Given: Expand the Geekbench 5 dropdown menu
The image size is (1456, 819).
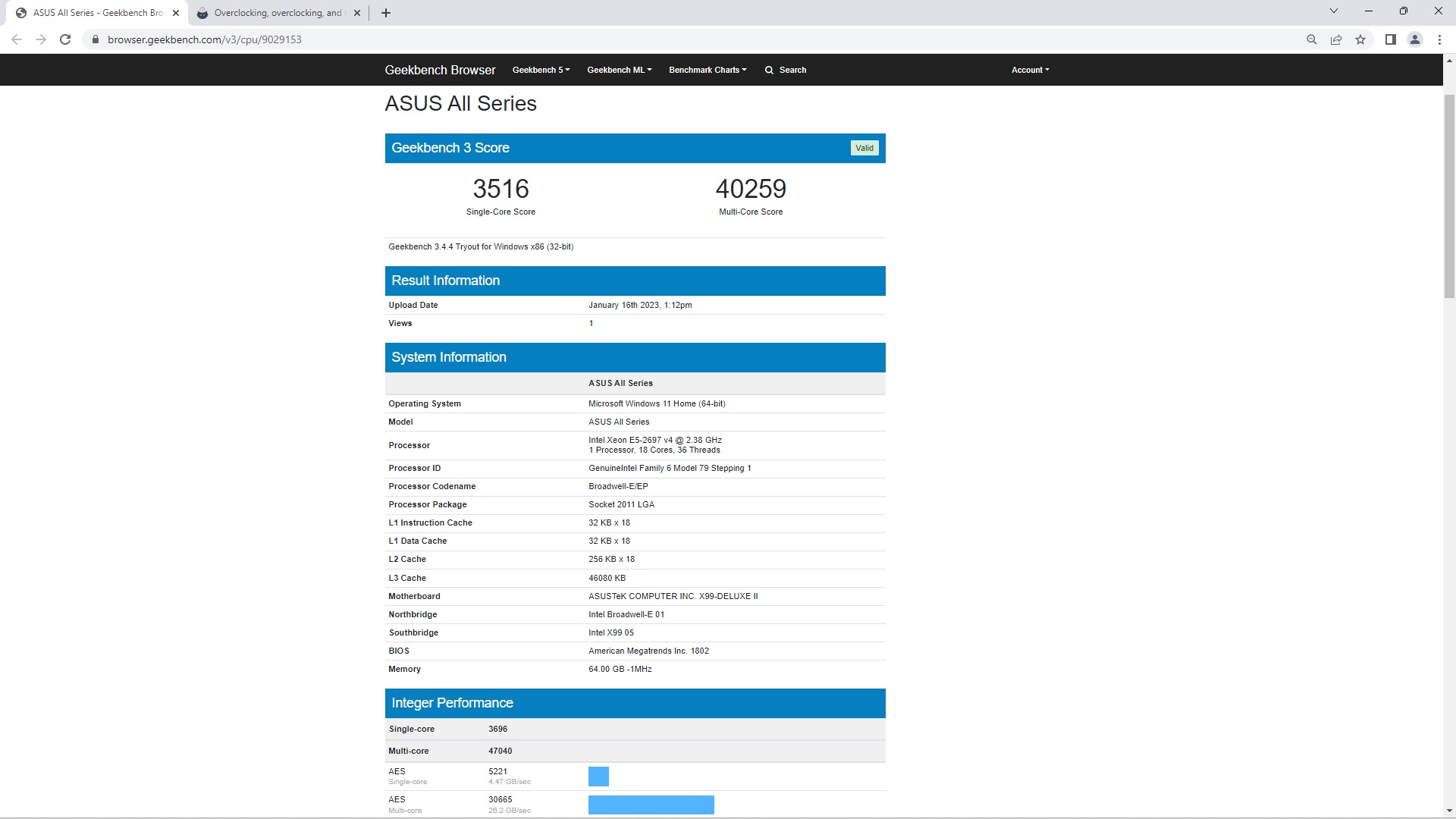Looking at the screenshot, I should point(541,70).
